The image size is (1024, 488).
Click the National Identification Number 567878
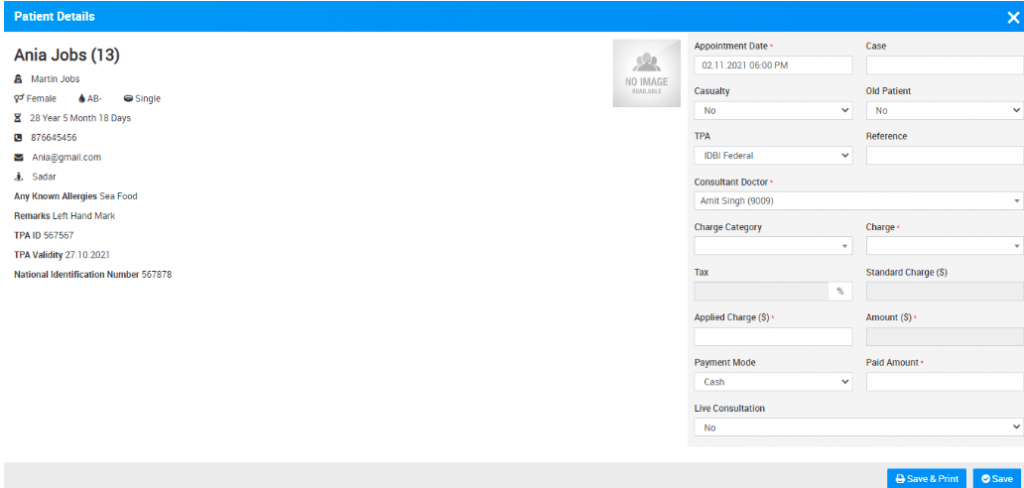pos(157,275)
